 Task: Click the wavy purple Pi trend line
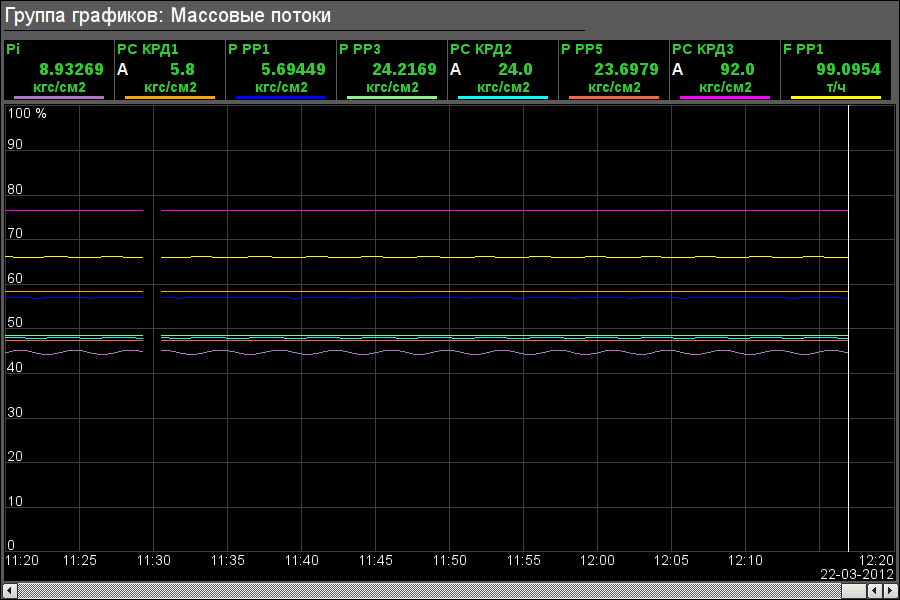(500, 352)
